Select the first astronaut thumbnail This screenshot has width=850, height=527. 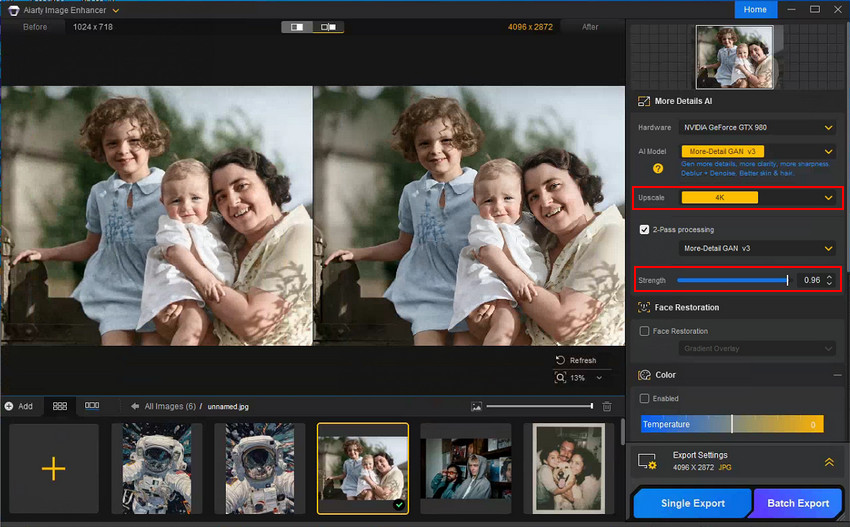pyautogui.click(x=157, y=468)
